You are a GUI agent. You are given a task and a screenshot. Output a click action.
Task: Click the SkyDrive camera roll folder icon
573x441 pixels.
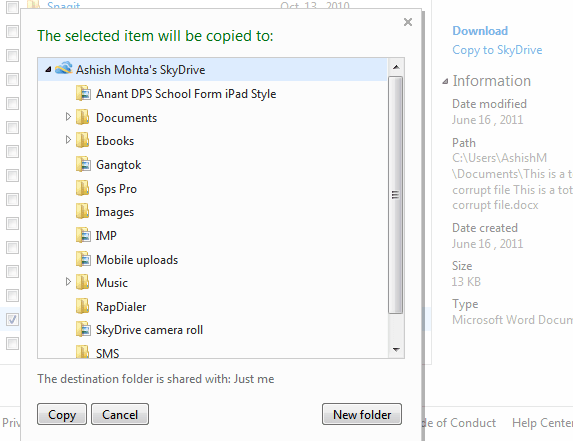click(83, 329)
